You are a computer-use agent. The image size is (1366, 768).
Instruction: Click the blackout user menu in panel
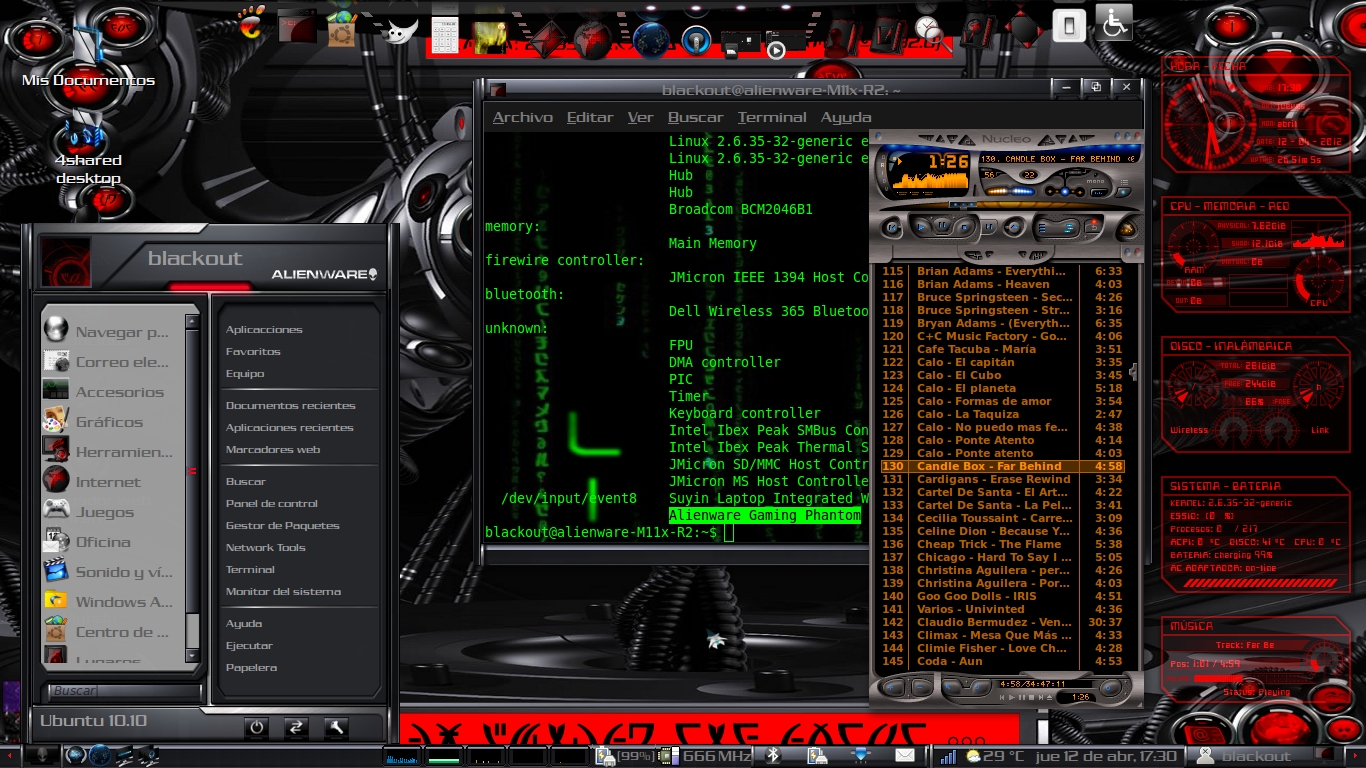point(1246,756)
